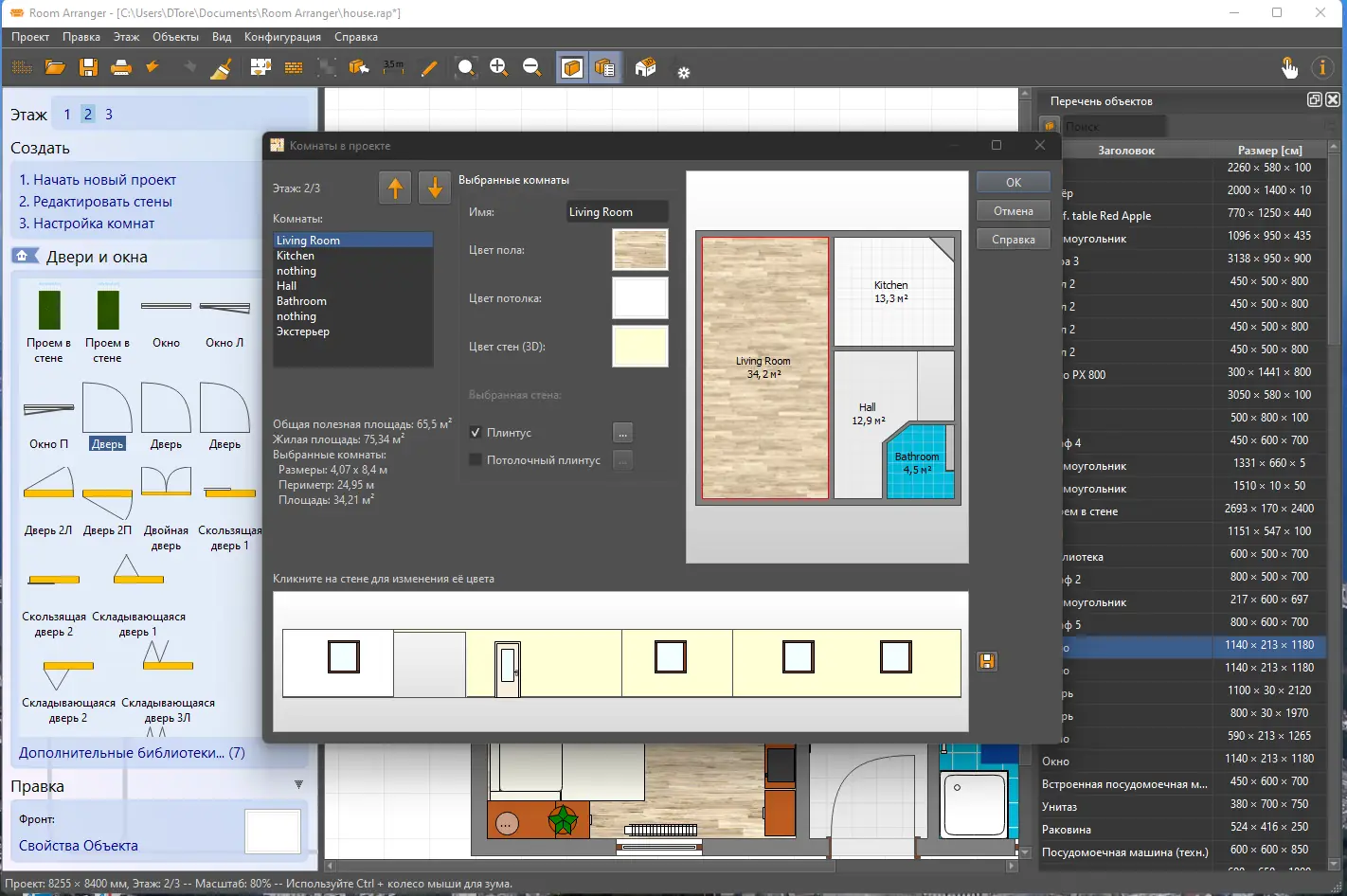Viewport: 1347px width, 896px height.
Task: Move the selected room down with the arrow
Action: click(435, 188)
